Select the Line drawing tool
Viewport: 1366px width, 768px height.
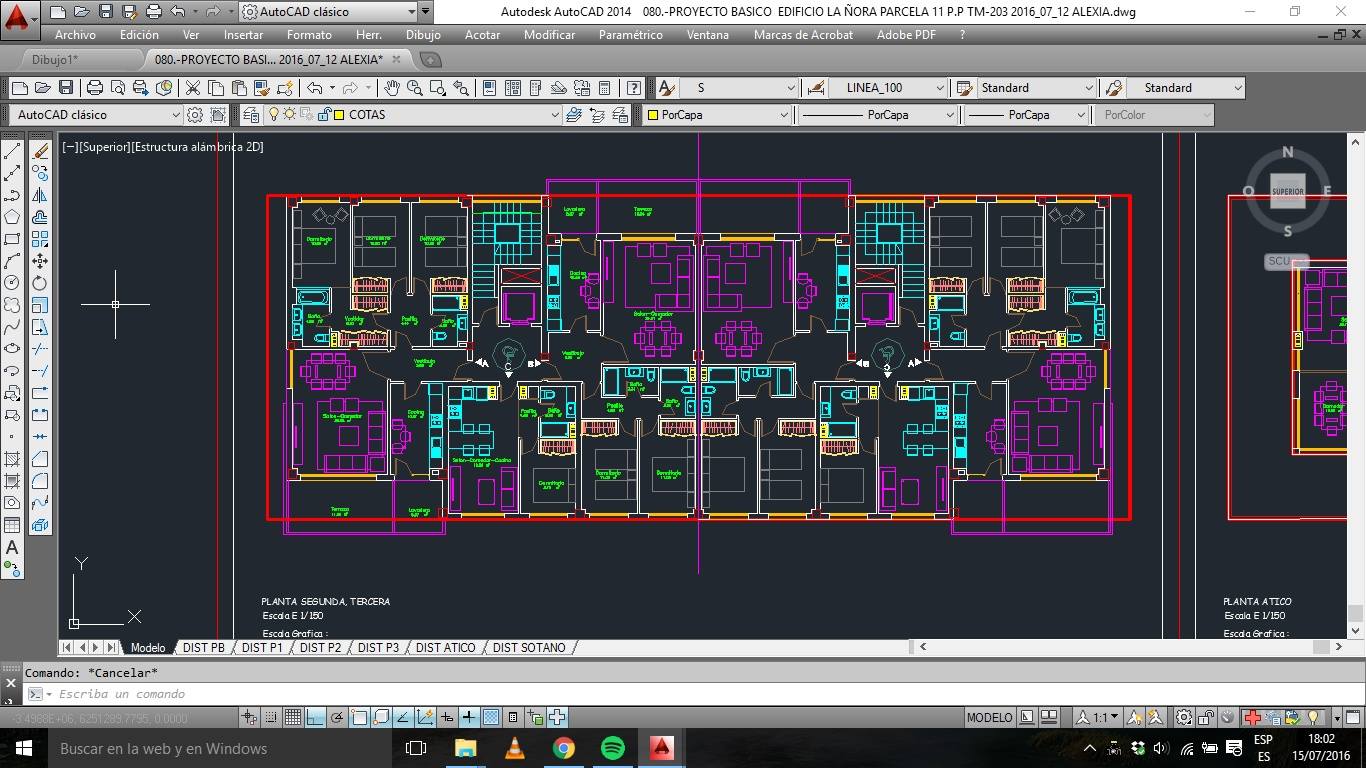[x=13, y=151]
